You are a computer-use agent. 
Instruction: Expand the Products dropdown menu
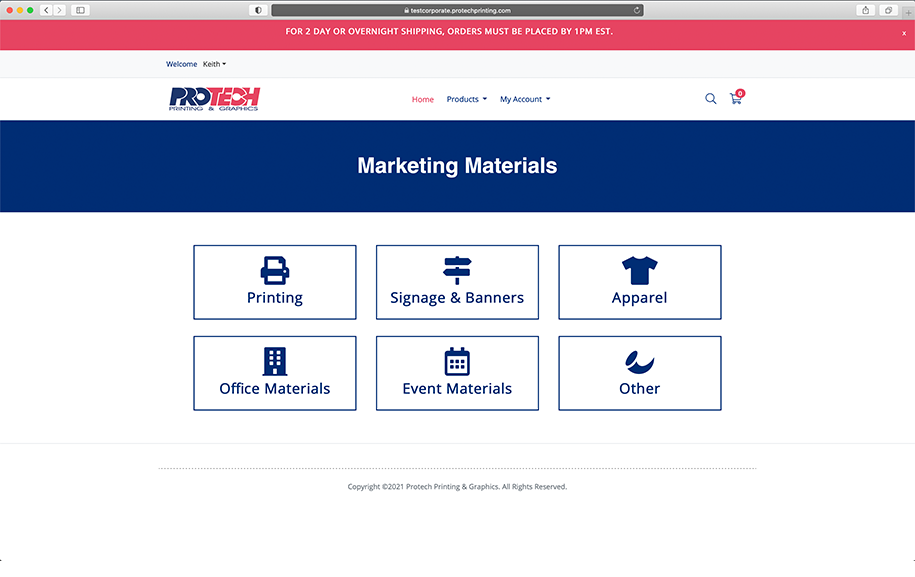(467, 99)
